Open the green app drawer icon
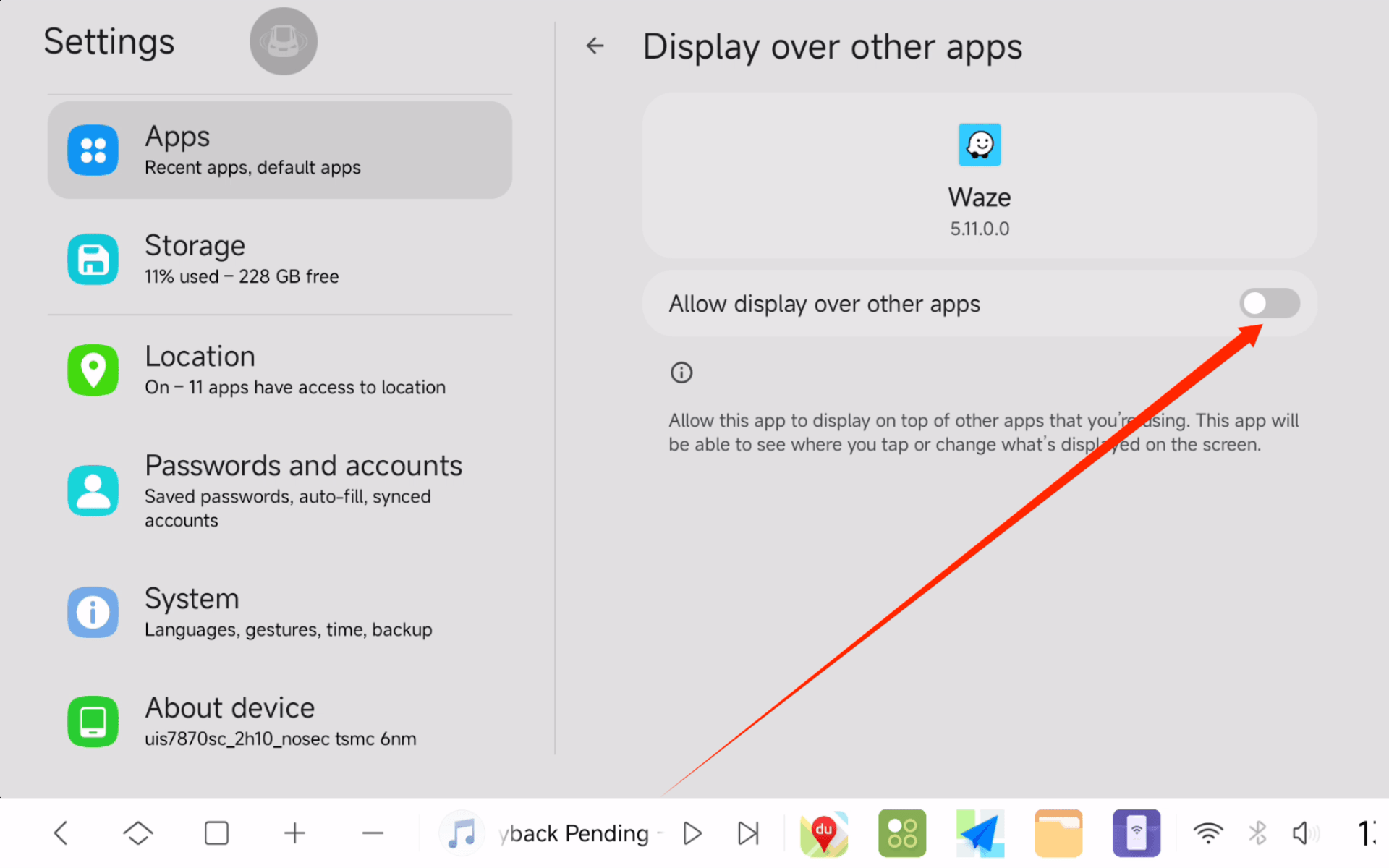1389x868 pixels. coord(901,833)
